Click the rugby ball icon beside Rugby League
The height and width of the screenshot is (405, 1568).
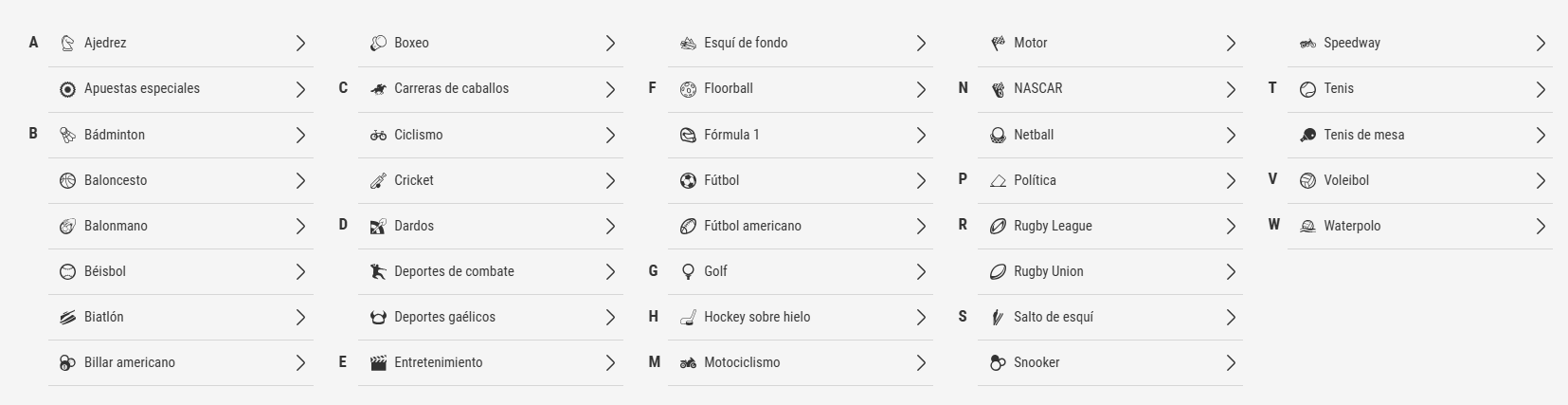click(x=998, y=226)
